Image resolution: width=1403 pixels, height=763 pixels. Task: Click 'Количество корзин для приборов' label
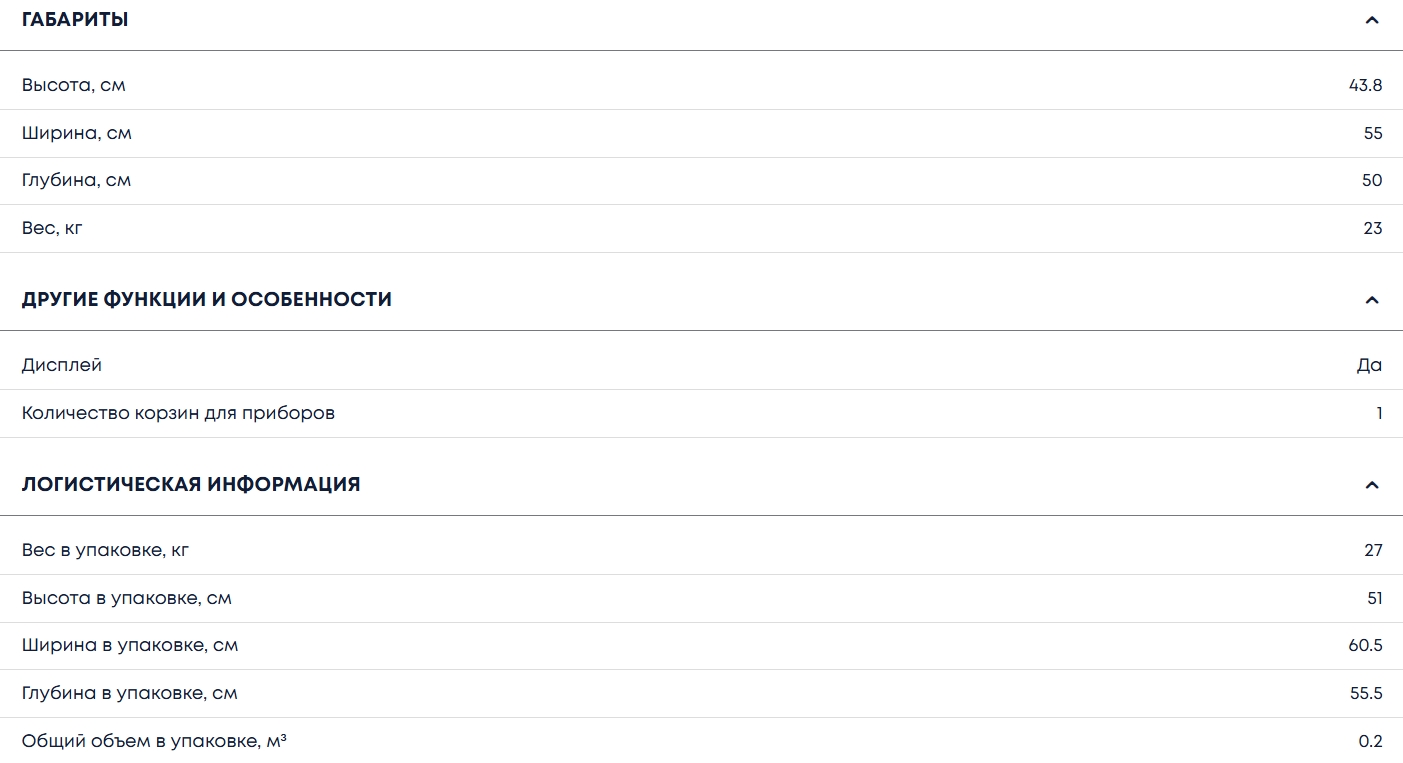pos(178,413)
